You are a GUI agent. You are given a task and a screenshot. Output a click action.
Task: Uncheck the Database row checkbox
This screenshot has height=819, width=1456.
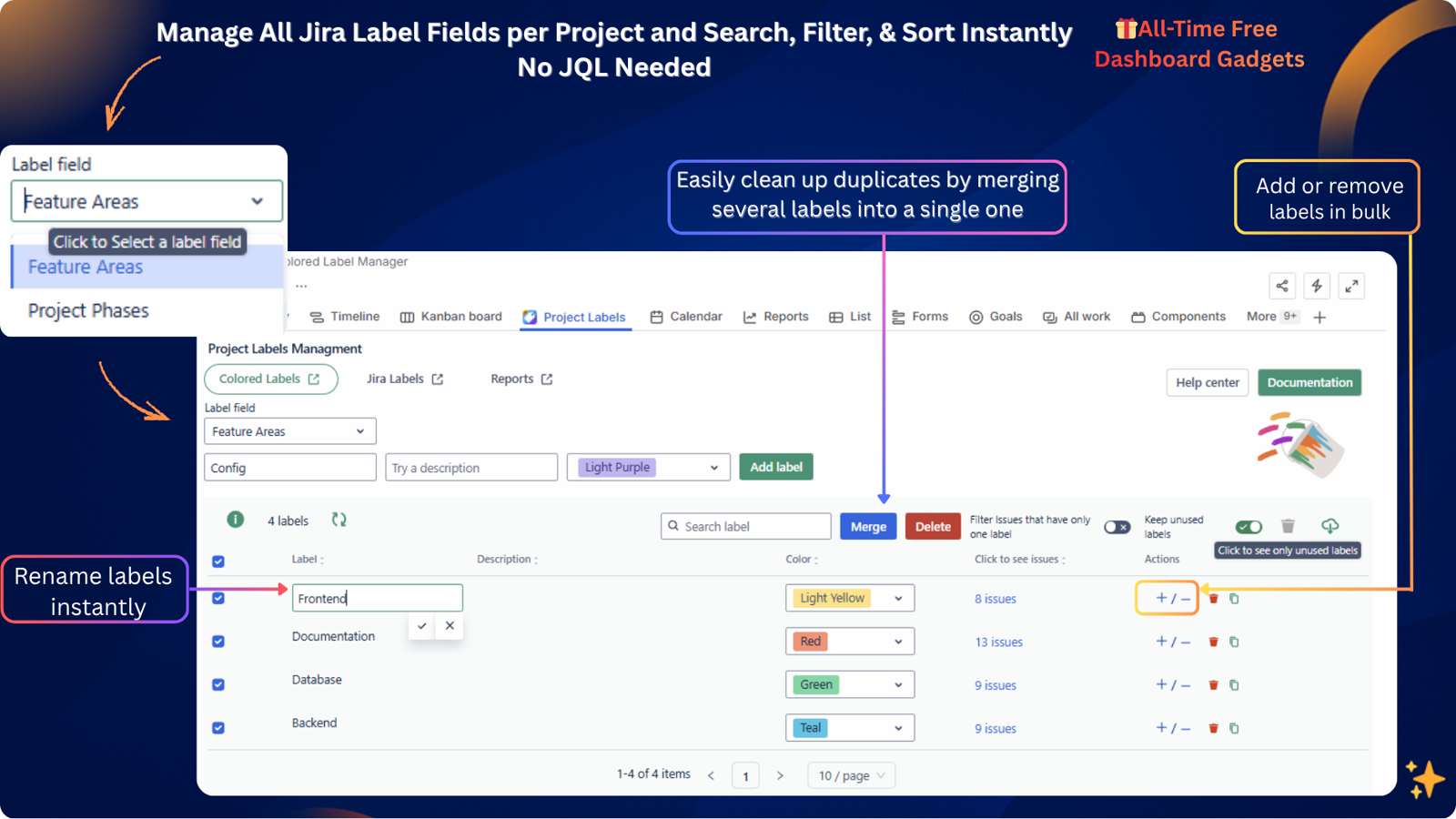217,684
